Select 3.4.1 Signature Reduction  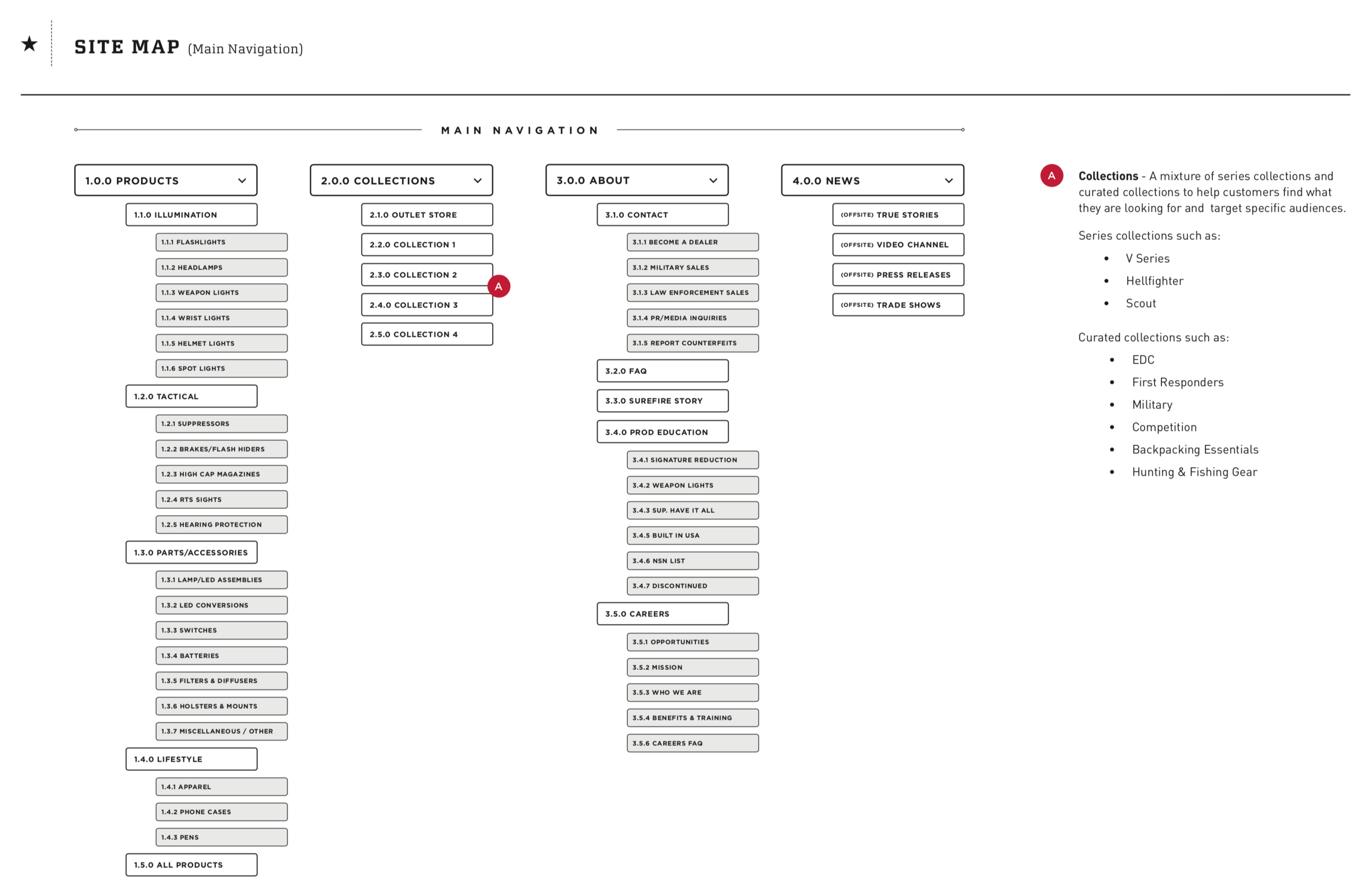693,460
